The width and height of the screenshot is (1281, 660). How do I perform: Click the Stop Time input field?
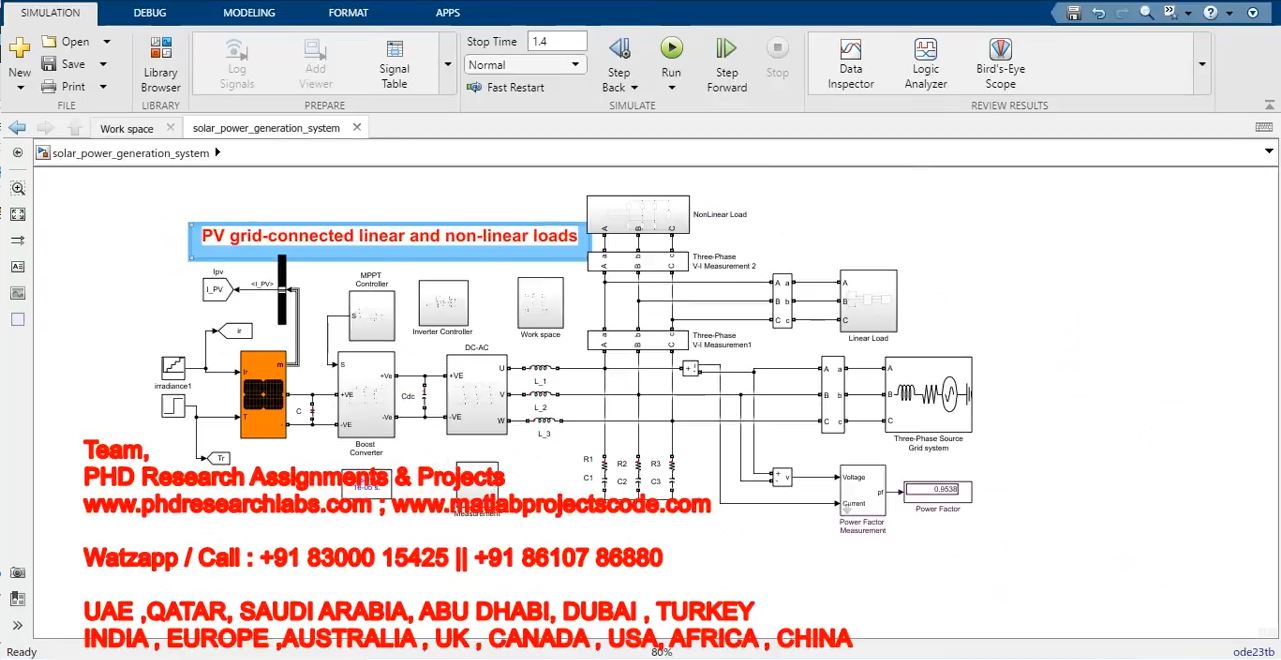[557, 42]
